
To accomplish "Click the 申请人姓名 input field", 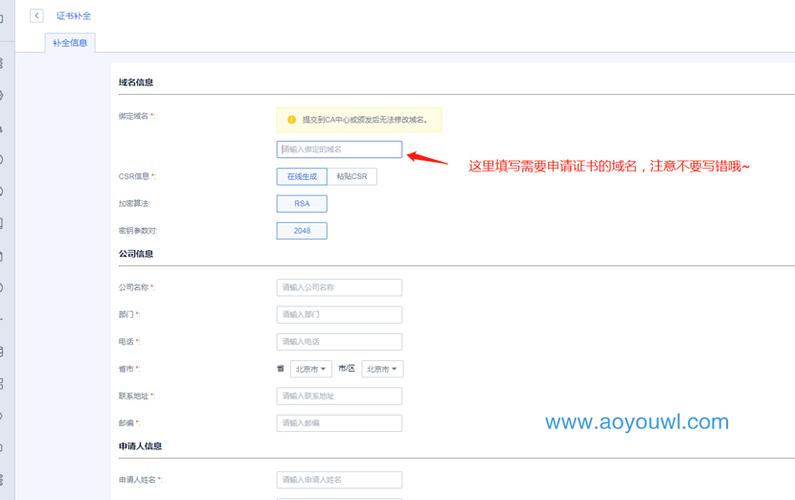I will point(339,479).
